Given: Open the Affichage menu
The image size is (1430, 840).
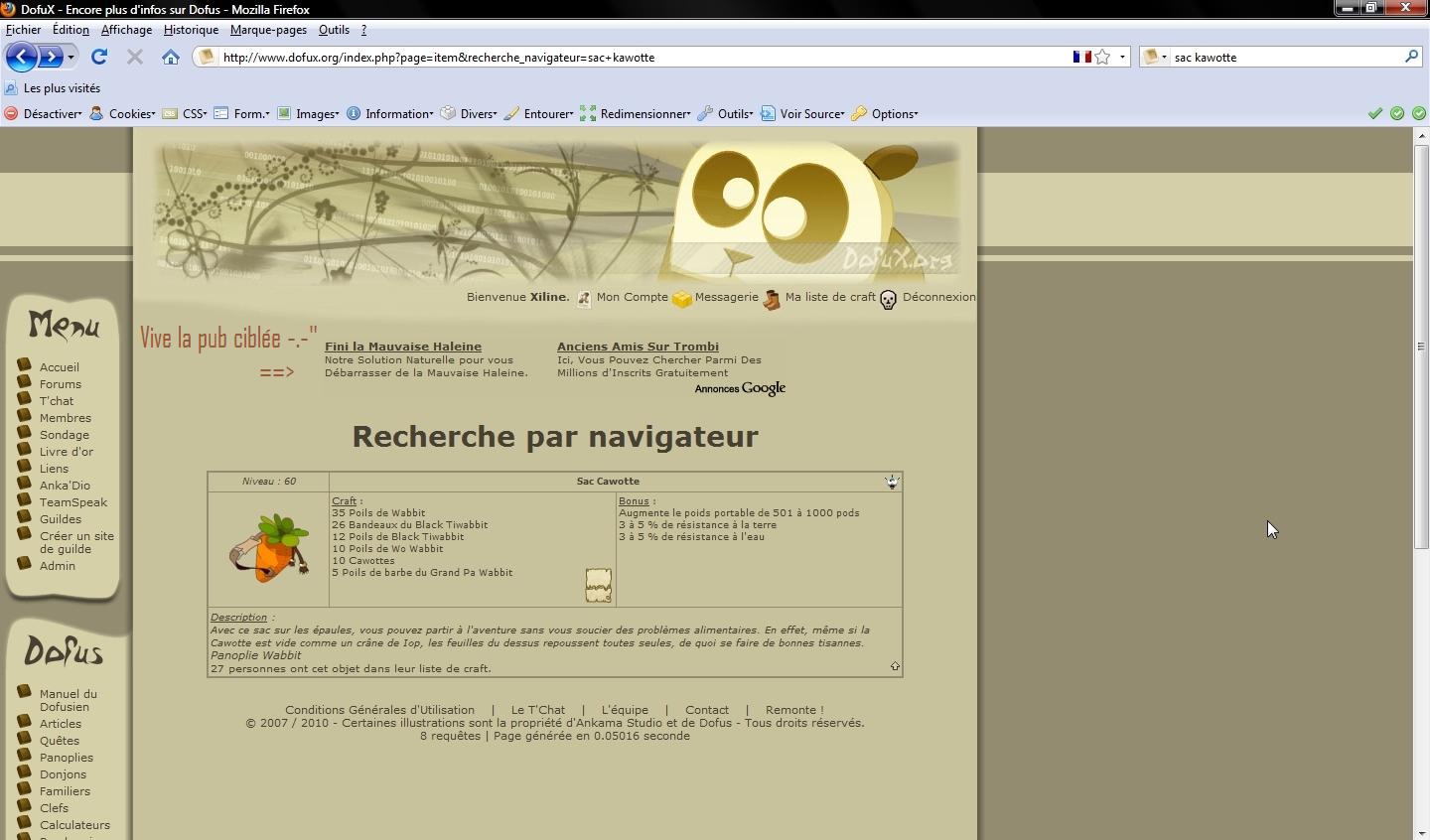Looking at the screenshot, I should pyautogui.click(x=126, y=30).
